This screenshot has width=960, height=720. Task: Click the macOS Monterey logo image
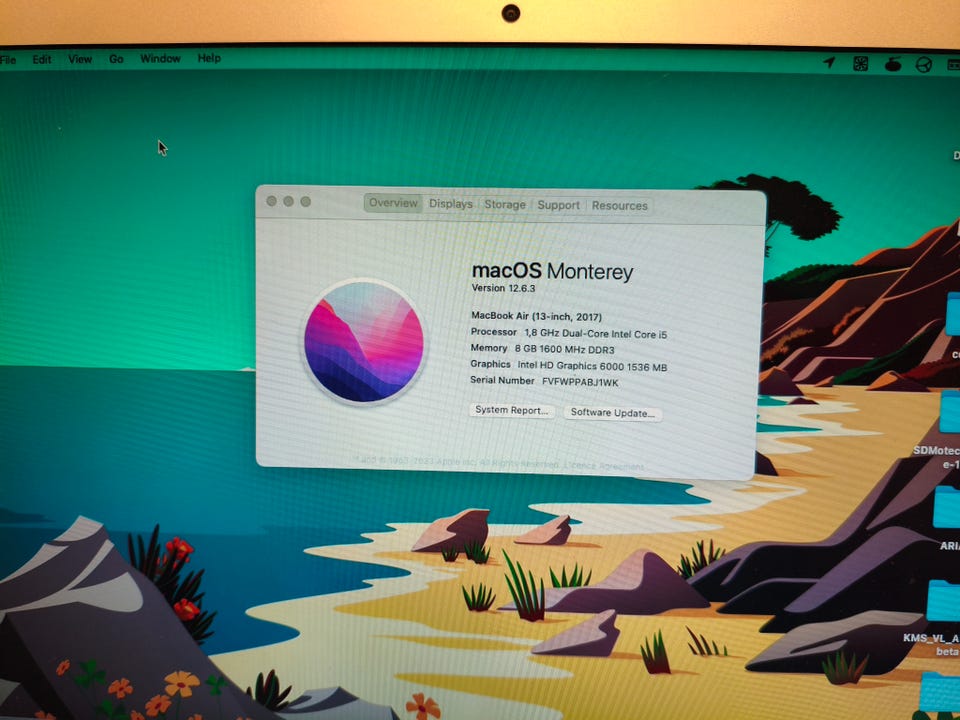click(x=364, y=341)
